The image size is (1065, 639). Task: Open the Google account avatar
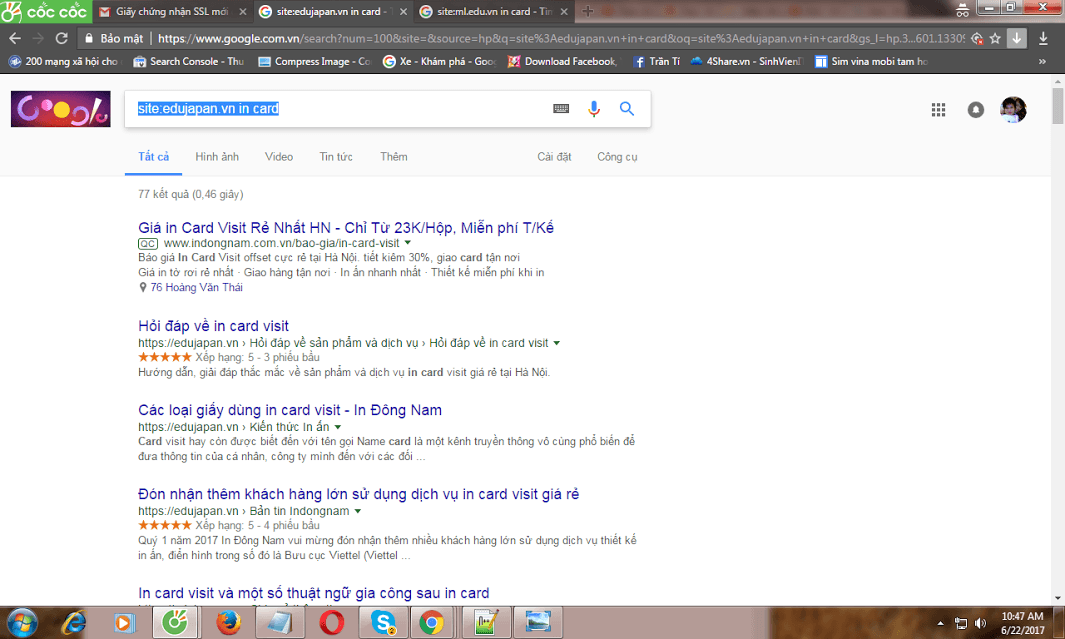1013,109
